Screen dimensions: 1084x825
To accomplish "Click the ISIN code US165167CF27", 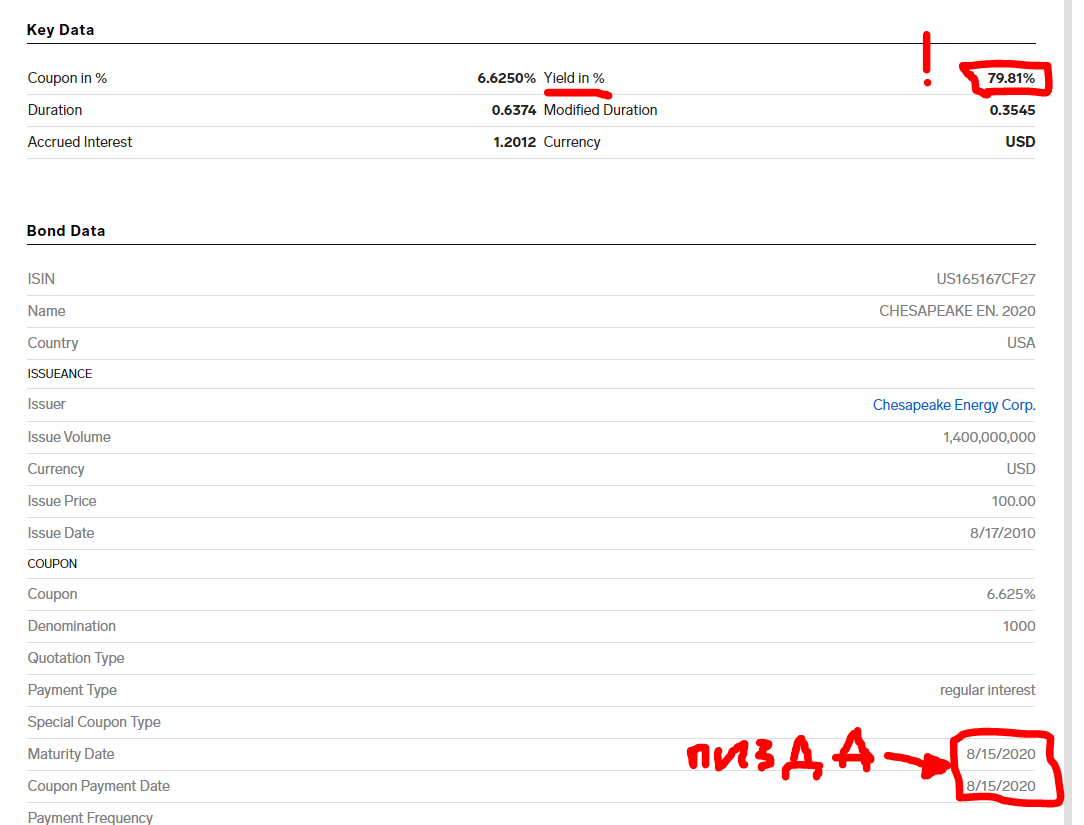I will (x=985, y=279).
